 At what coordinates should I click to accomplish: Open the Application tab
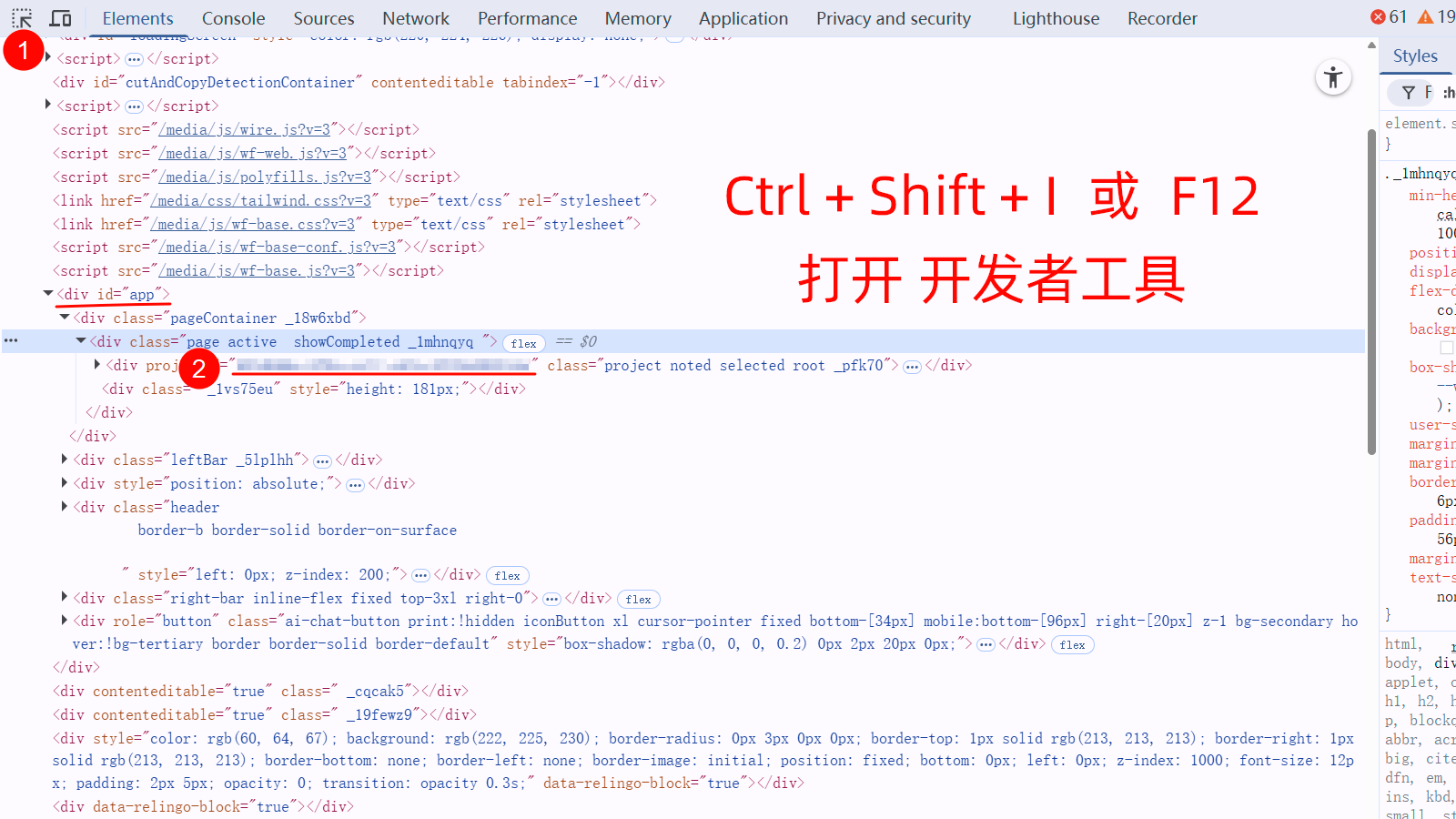tap(743, 18)
